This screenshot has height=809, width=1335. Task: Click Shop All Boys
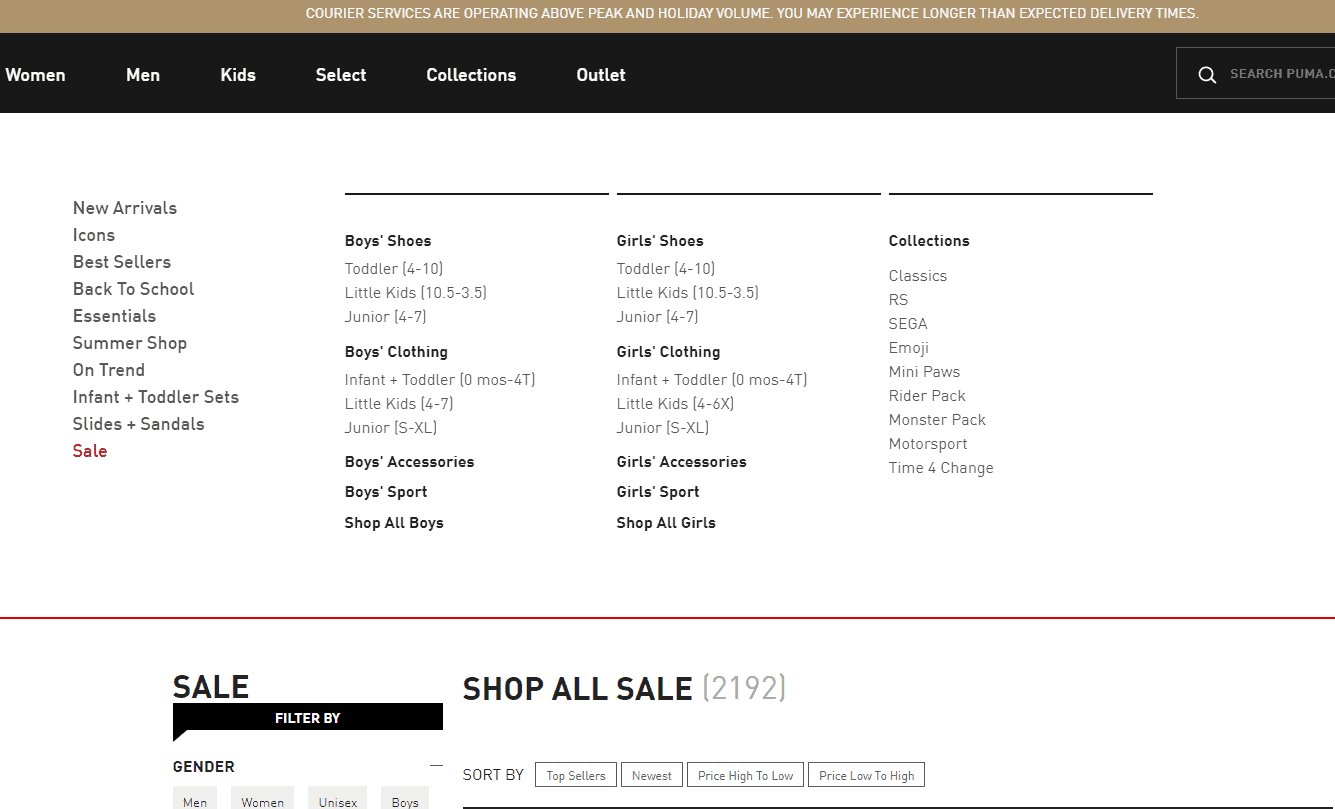[x=394, y=523]
